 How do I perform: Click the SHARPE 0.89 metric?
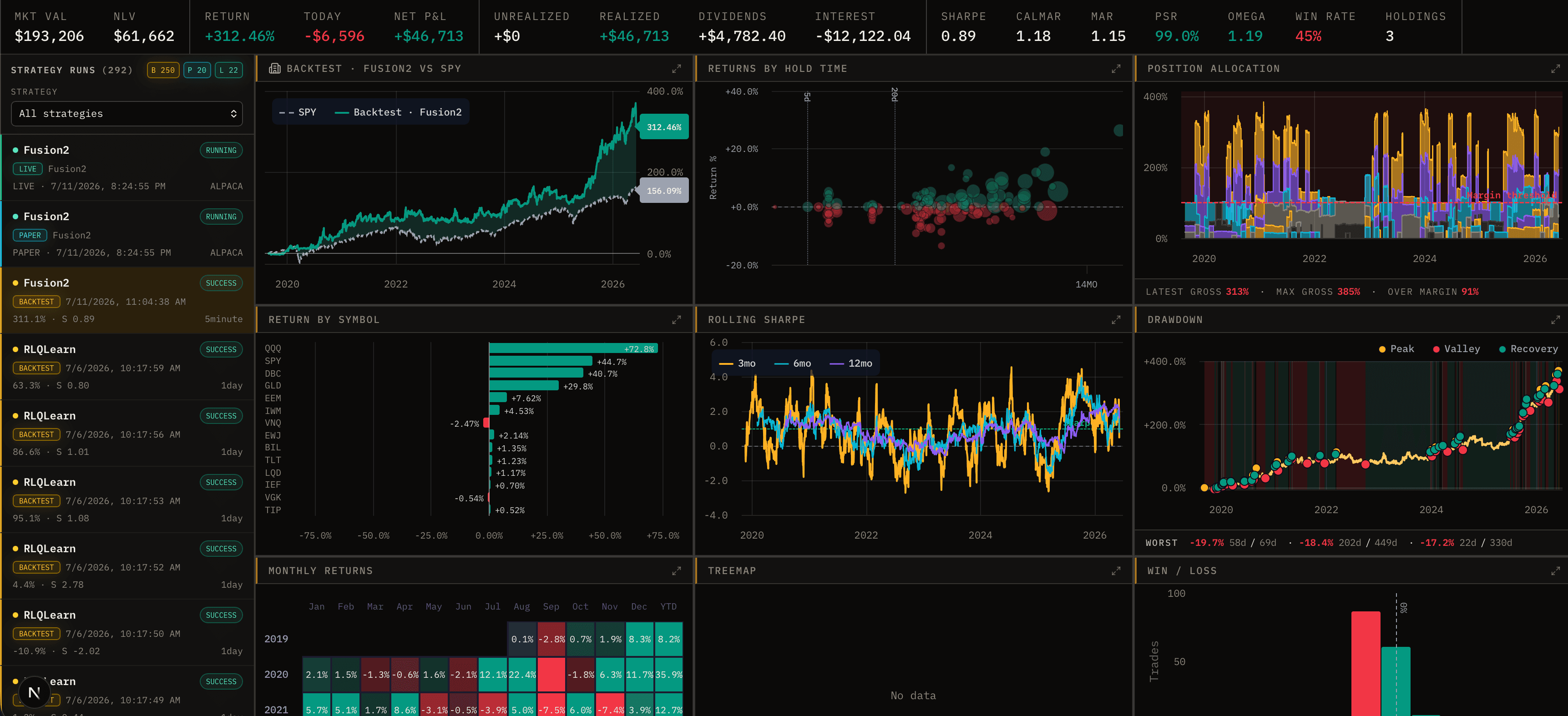(x=963, y=27)
